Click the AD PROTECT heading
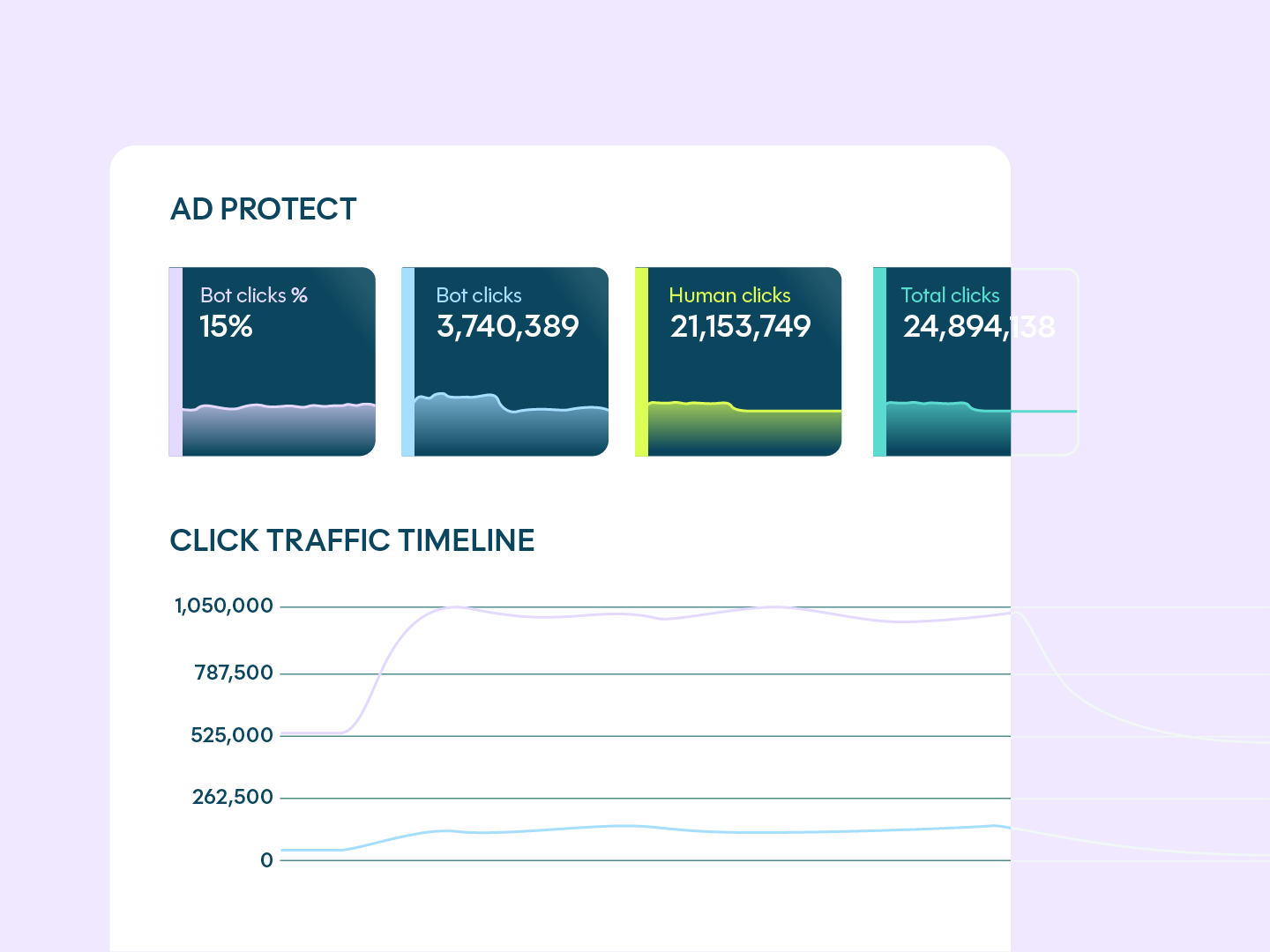 click(263, 210)
